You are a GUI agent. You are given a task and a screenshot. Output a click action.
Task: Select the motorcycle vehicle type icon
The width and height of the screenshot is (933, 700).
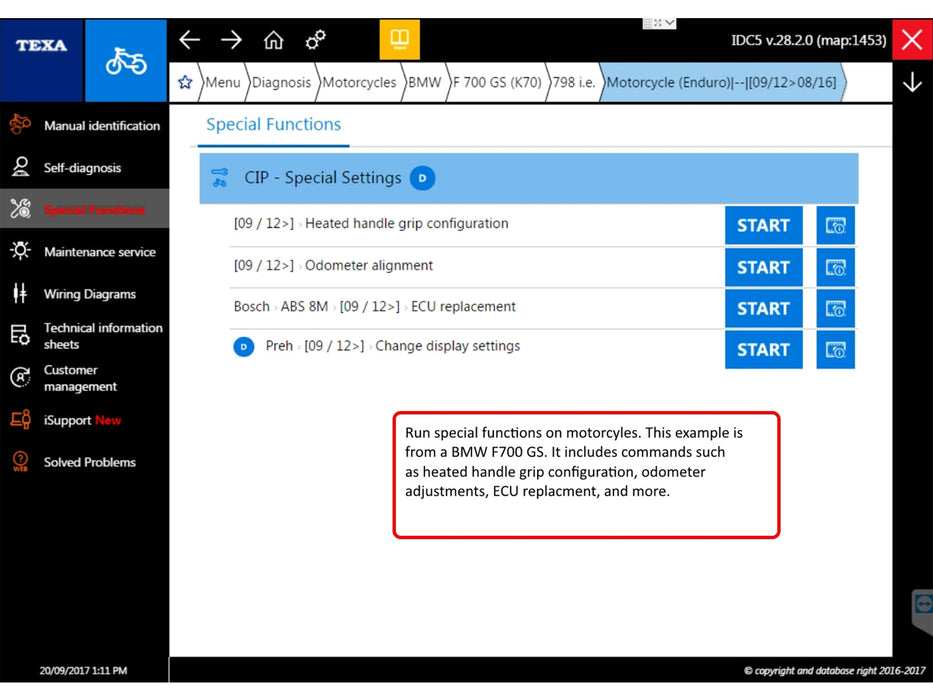[126, 61]
